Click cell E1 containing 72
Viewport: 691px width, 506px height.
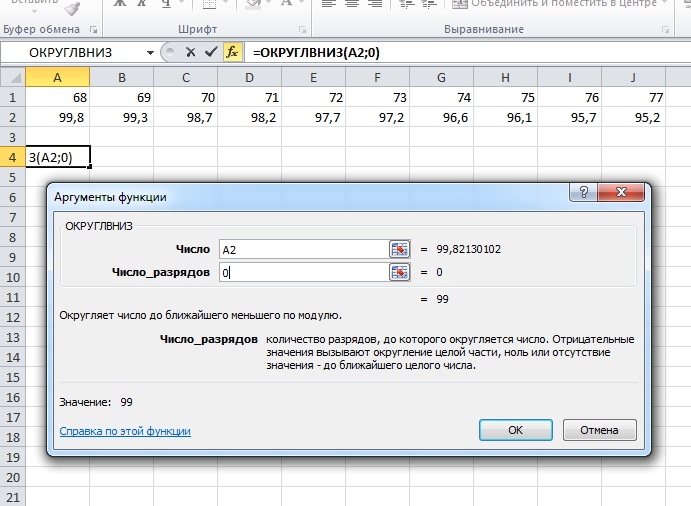click(x=313, y=97)
